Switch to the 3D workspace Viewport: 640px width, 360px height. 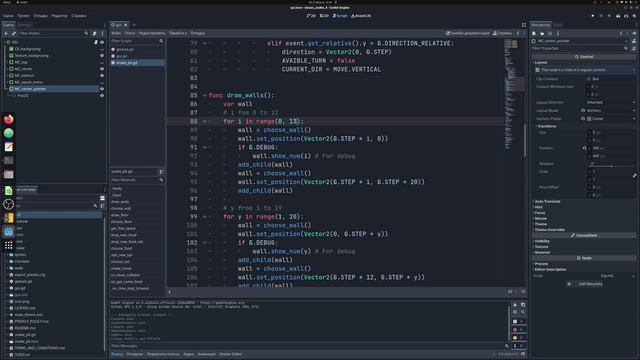click(x=324, y=16)
